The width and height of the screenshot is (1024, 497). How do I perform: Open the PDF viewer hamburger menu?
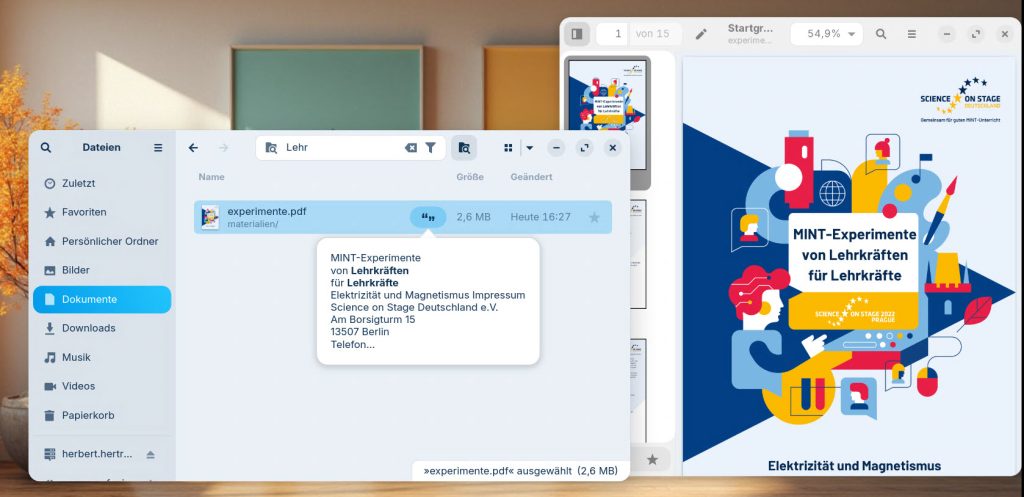(x=912, y=34)
